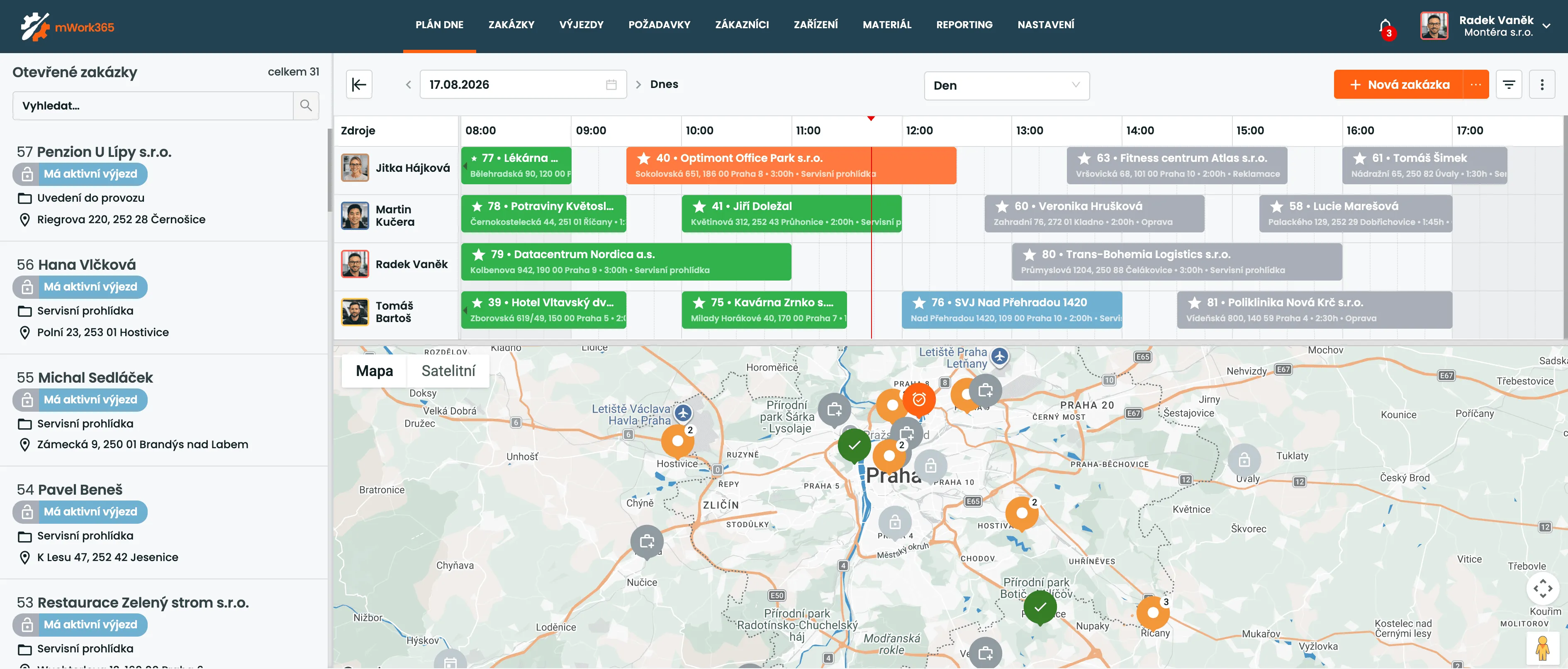Click the gray lock marker near Úvaly
The image size is (1568, 669).
coord(1244,460)
